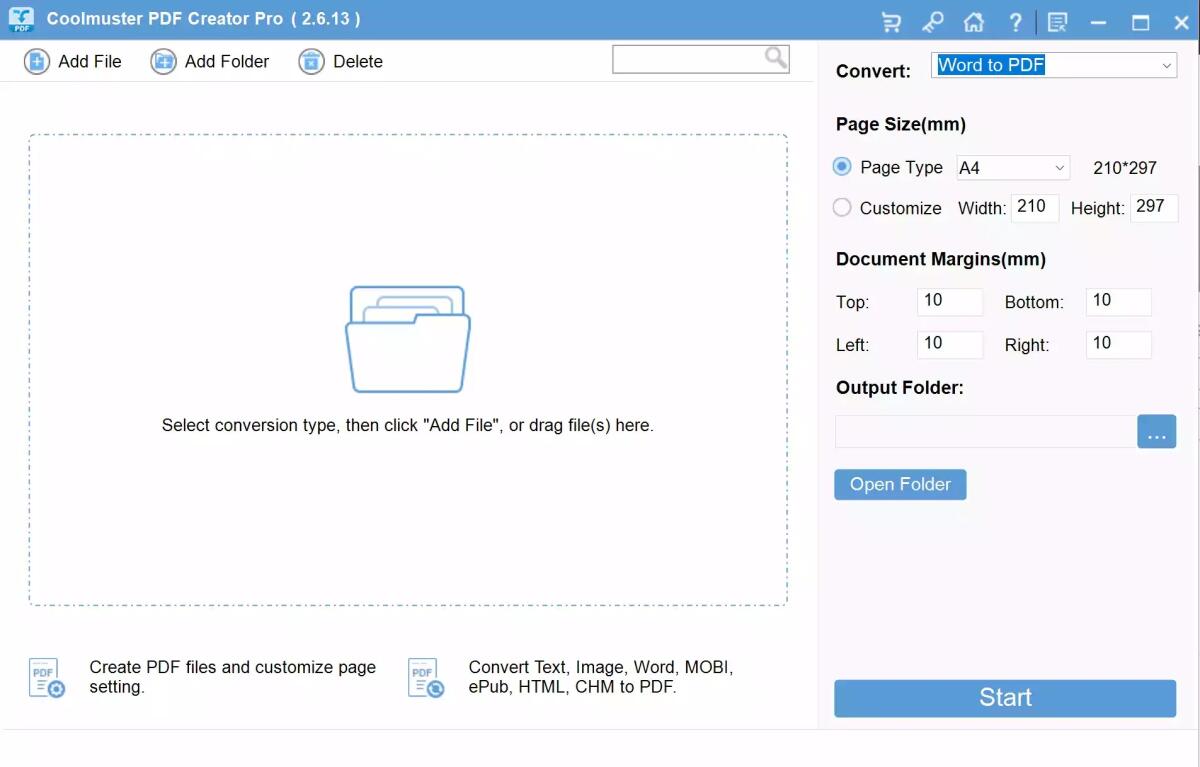
Task: Open the question mark help icon
Action: pyautogui.click(x=1016, y=21)
